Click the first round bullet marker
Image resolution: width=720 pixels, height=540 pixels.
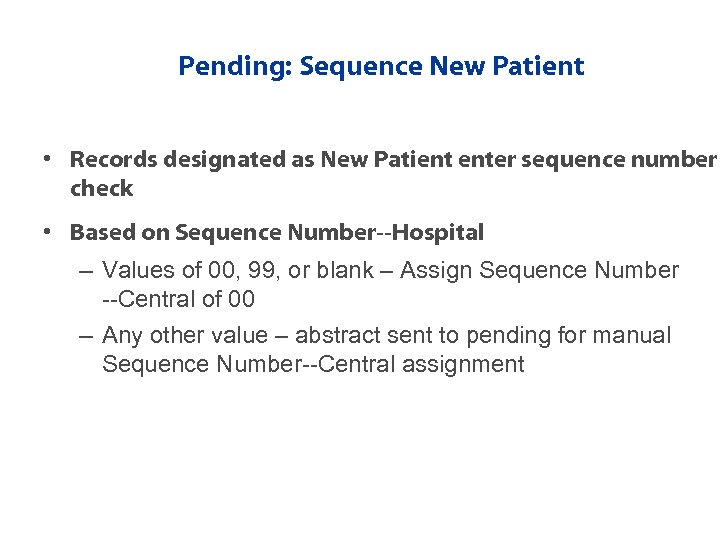pyautogui.click(x=47, y=159)
